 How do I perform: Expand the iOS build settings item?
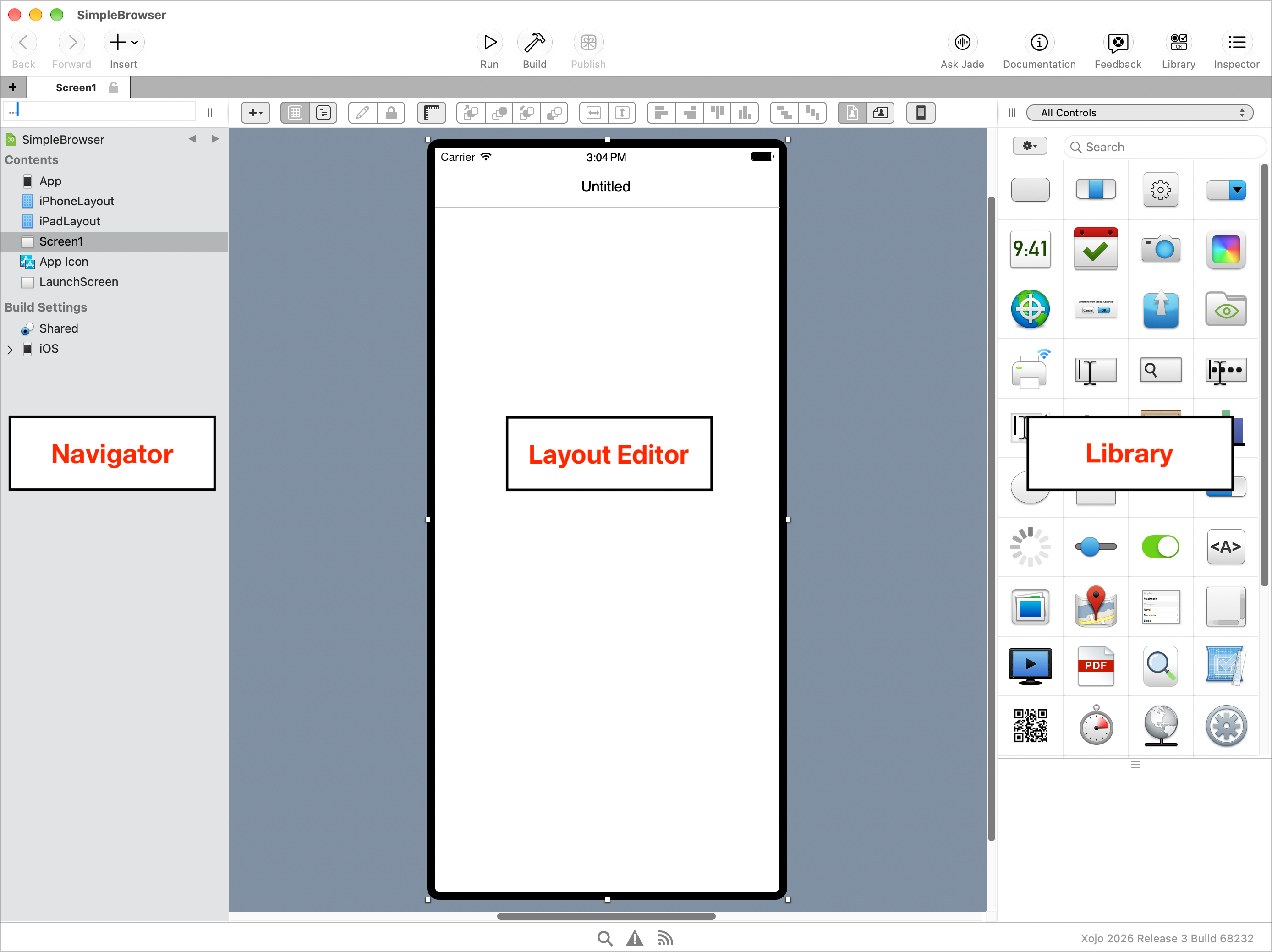pos(10,349)
